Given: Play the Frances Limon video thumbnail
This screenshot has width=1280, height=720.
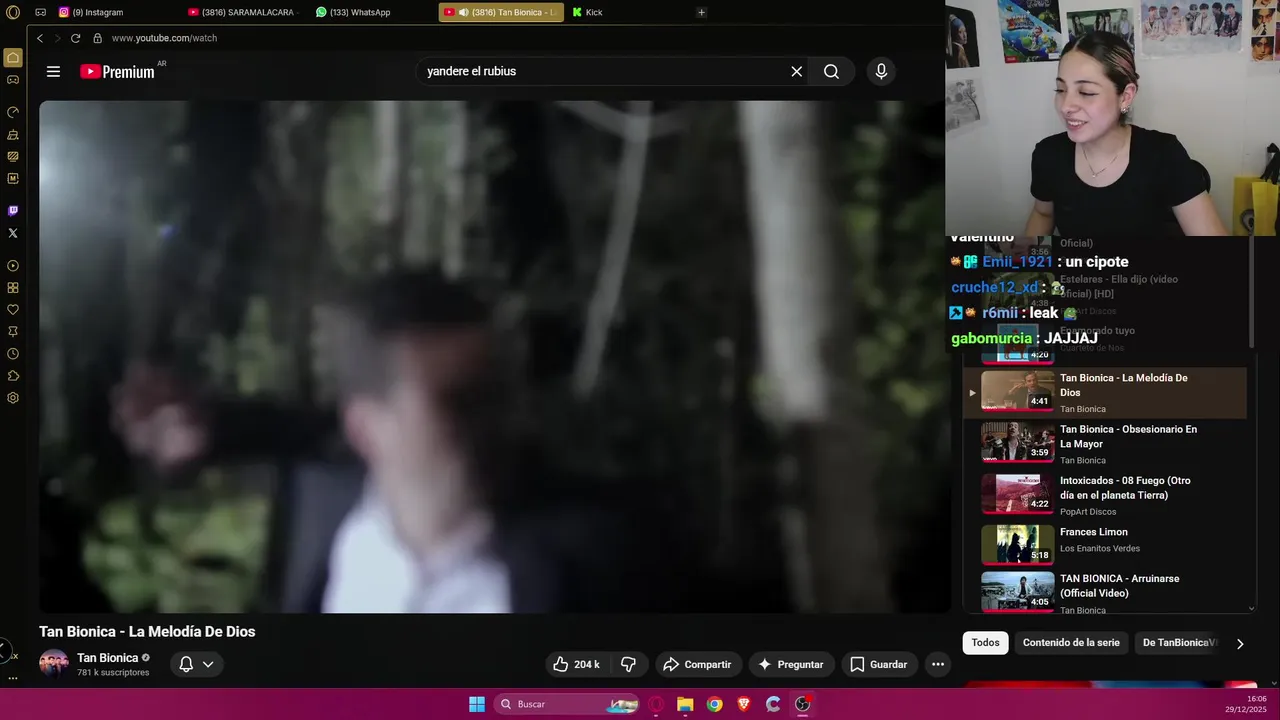Looking at the screenshot, I should (x=1017, y=545).
